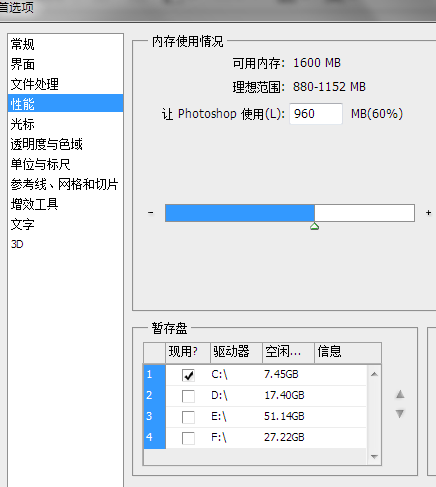
Task: Uncheck the C:\ scratch disk checkbox
Action: [x=188, y=375]
